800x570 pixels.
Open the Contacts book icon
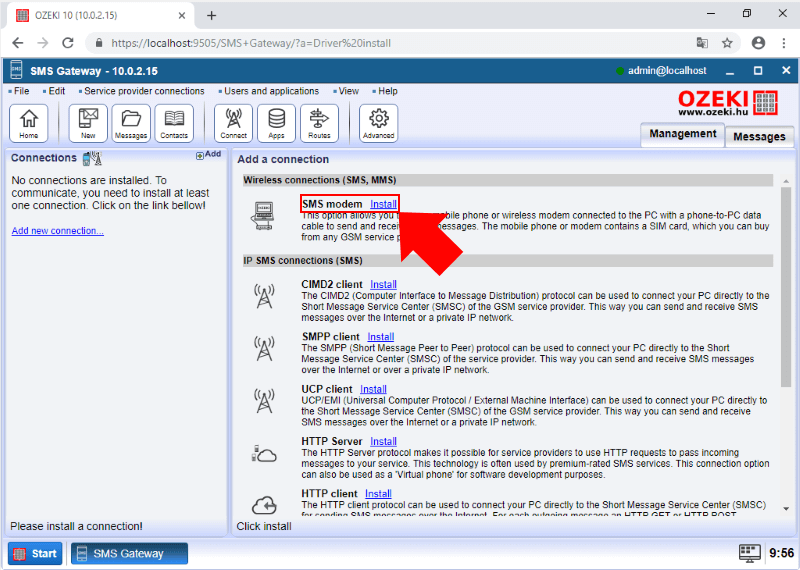point(174,123)
